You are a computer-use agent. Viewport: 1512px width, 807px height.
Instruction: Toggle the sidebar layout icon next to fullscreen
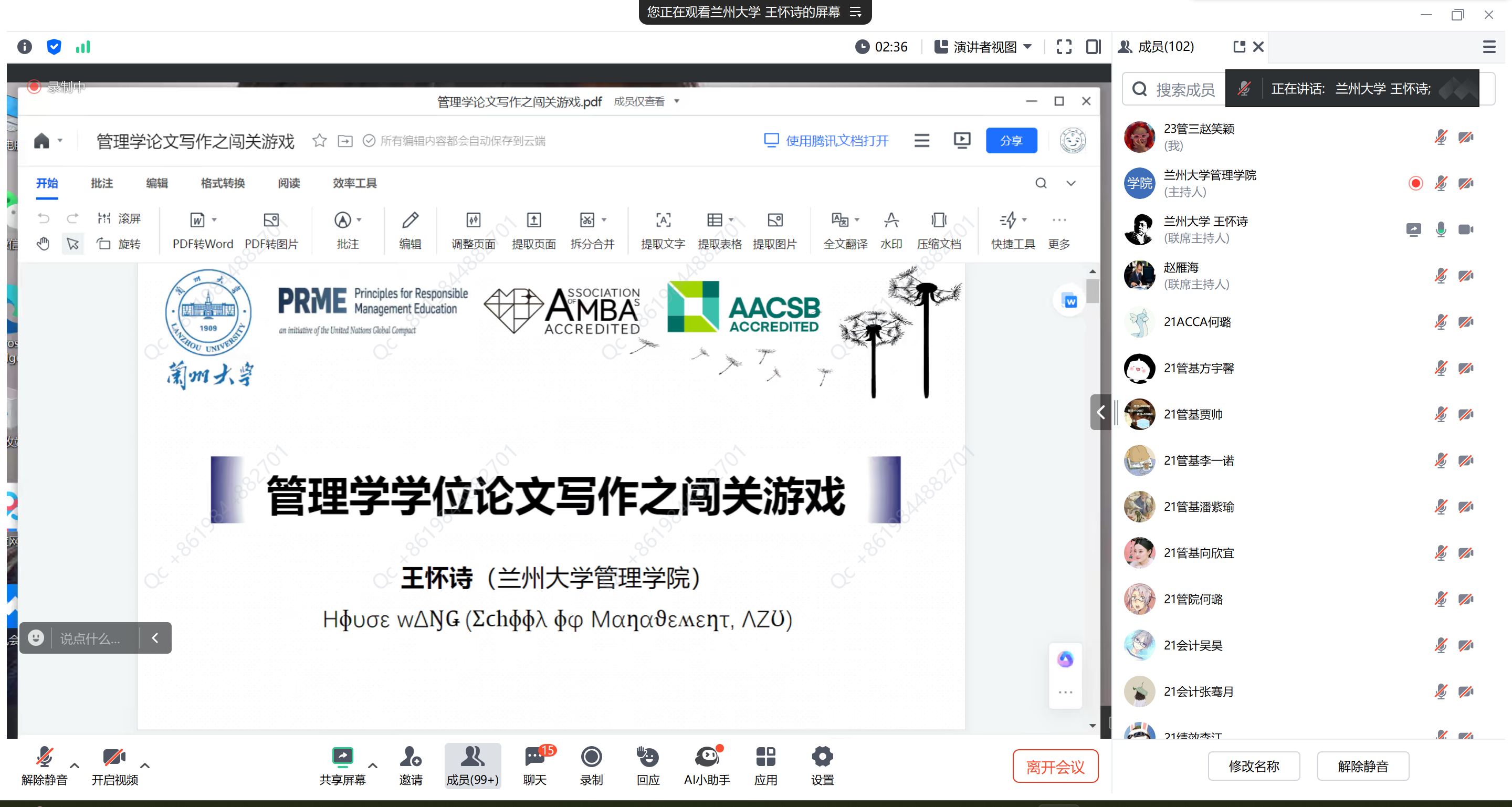1093,47
